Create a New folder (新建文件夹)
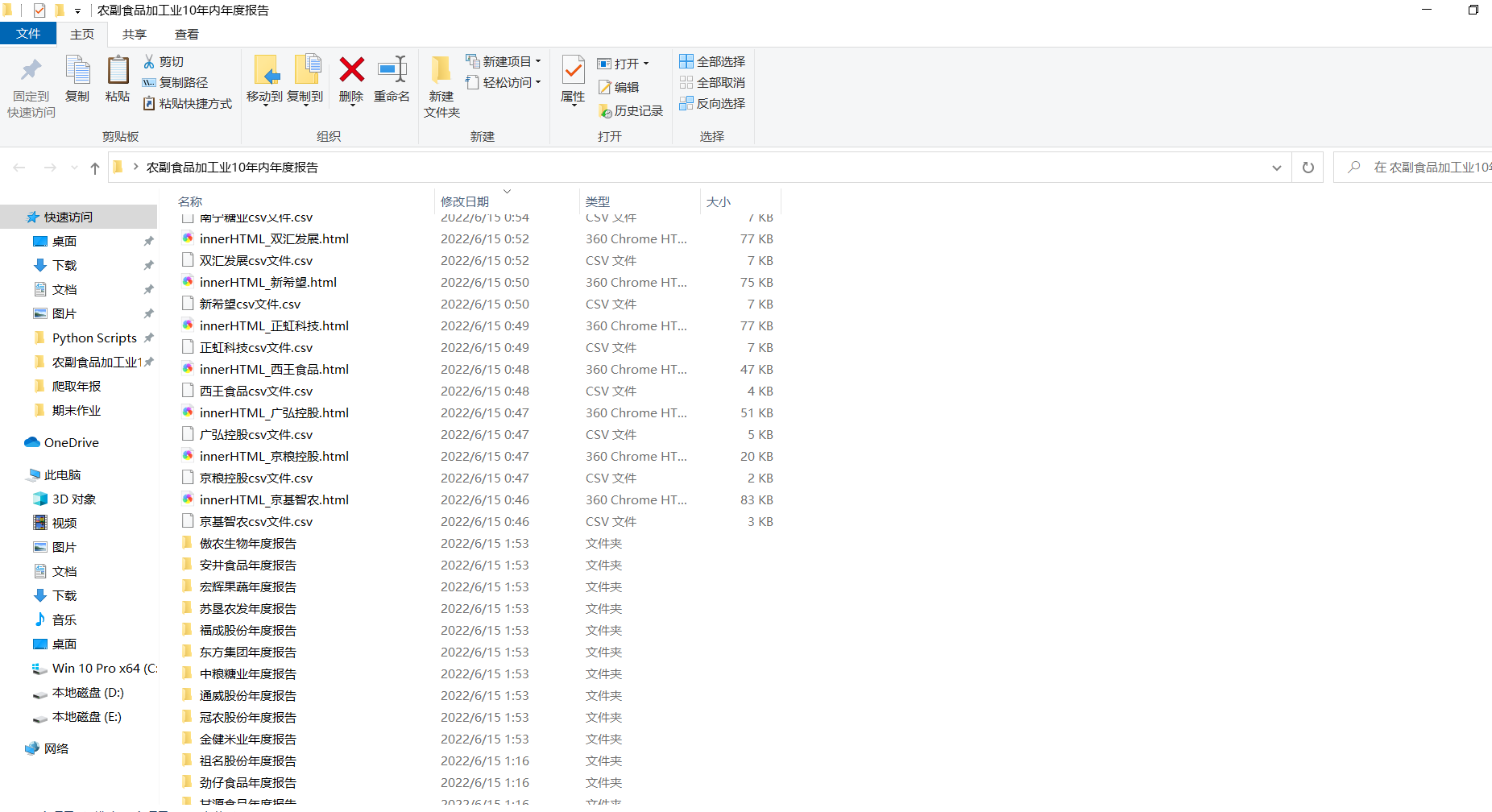Viewport: 1492px width, 812px height. 441,87
